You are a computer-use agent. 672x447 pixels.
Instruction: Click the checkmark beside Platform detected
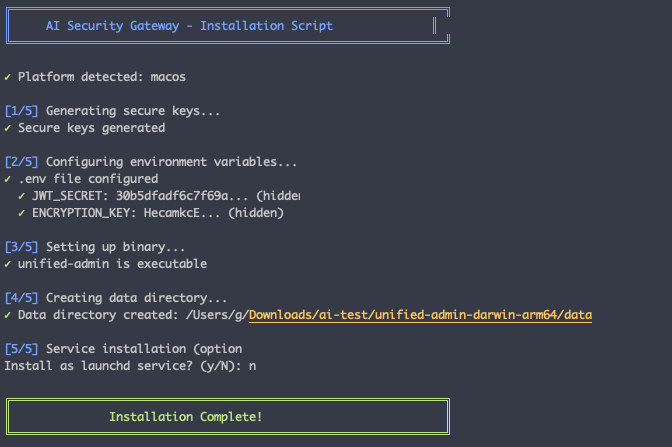tap(8, 77)
